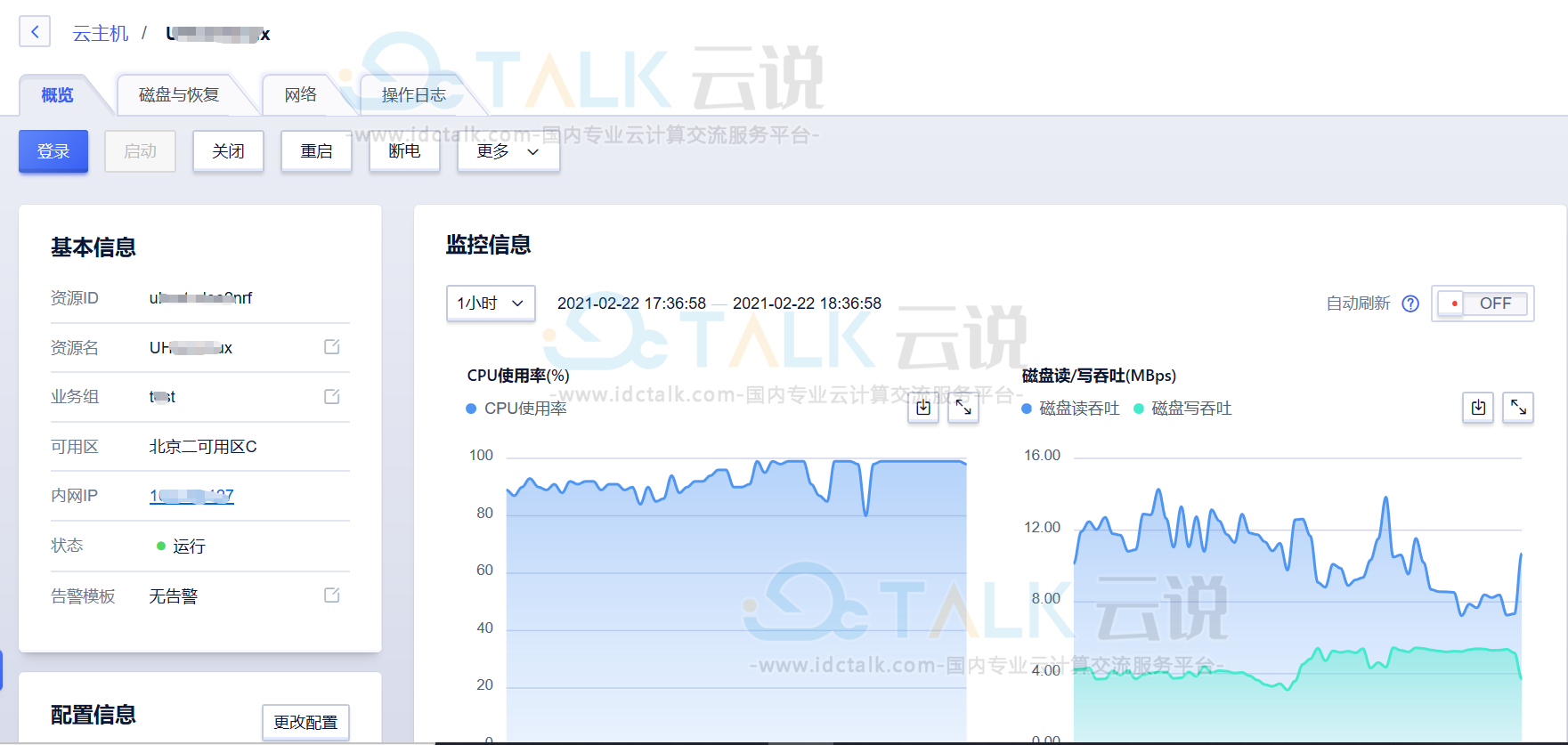Toggle the 自动刷新 OFF switch

click(x=1483, y=304)
